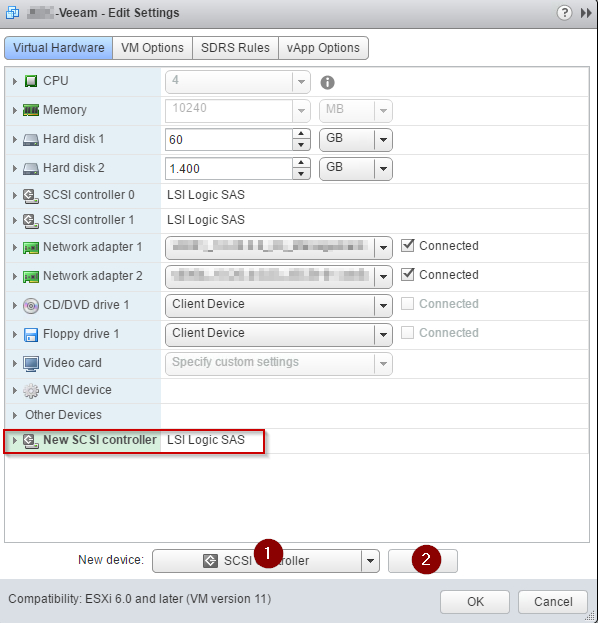Toggle Connected checkbox for Network adapter 2
598x623 pixels.
tap(407, 275)
